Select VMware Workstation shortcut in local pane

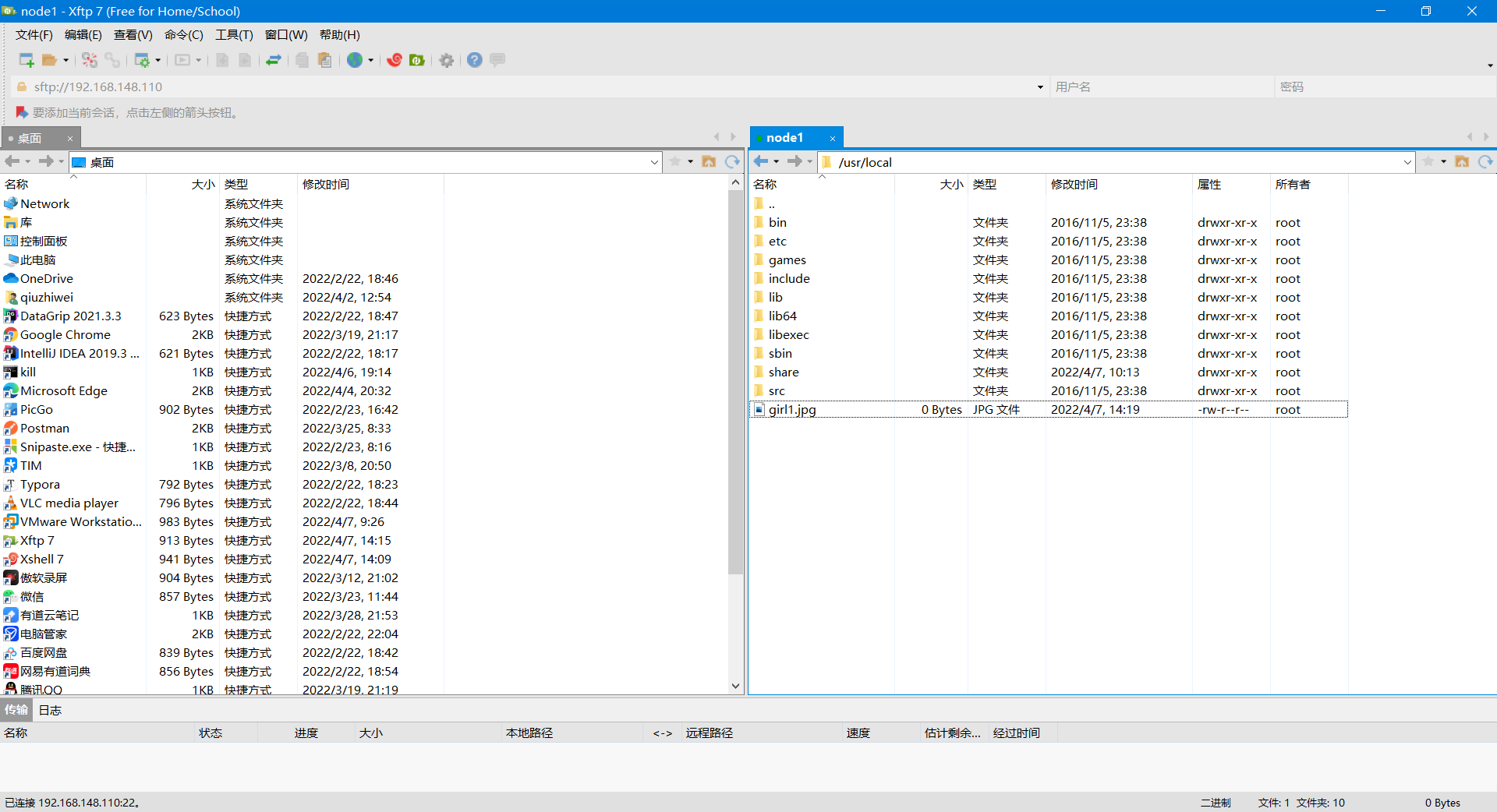(x=222, y=522)
